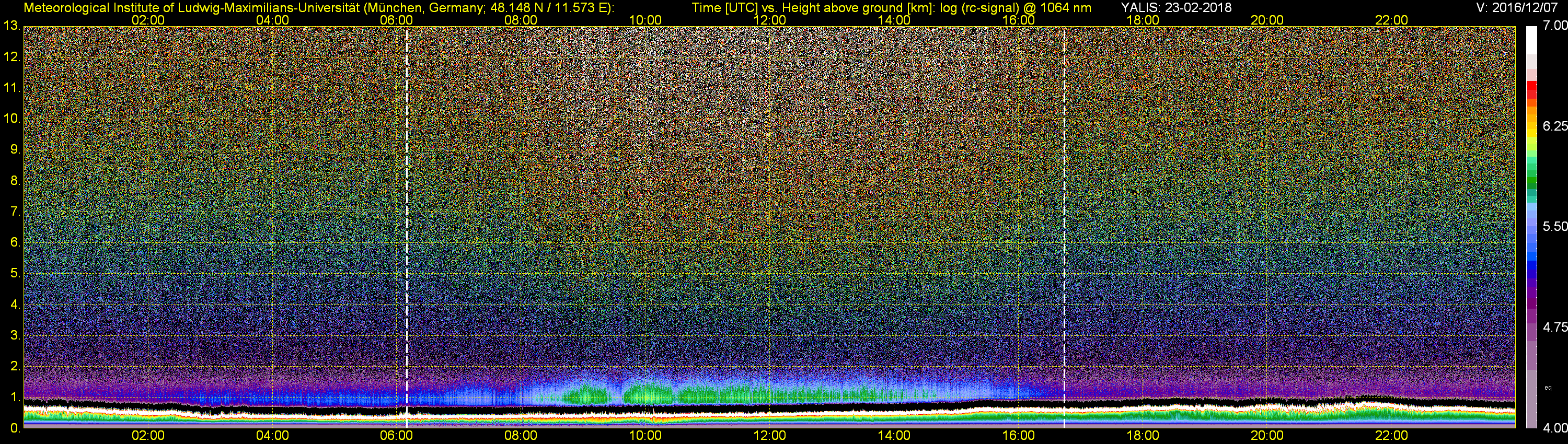Click the 13 km label on the height axis
The width and height of the screenshot is (1568, 444).
click(x=11, y=26)
